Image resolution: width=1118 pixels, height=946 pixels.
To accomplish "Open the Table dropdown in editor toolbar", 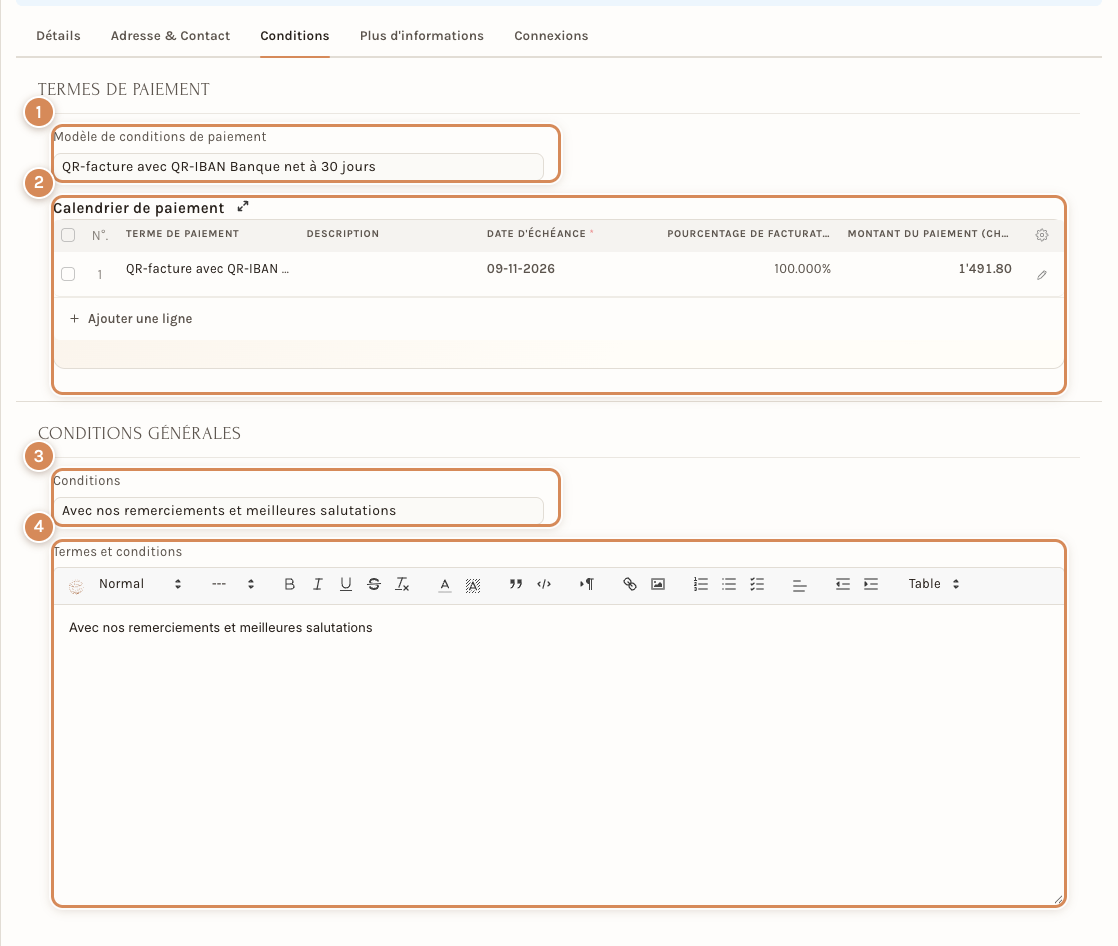I will [933, 584].
